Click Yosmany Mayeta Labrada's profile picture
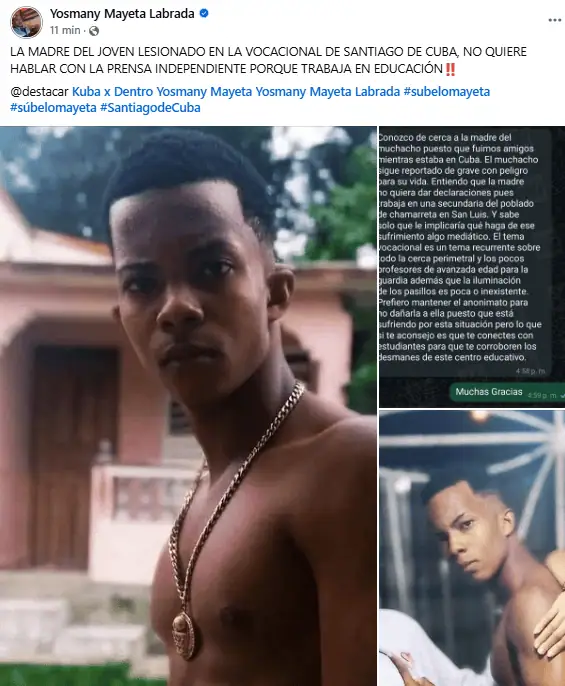 tap(26, 22)
